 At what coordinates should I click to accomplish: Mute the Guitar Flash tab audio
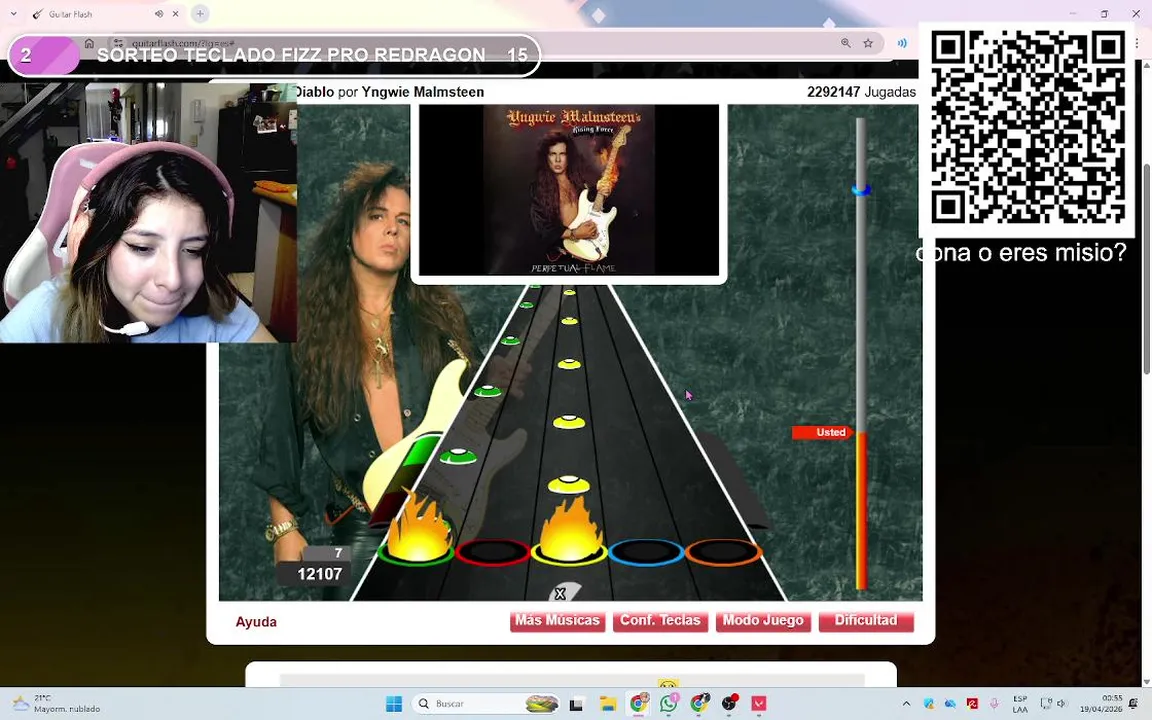[x=159, y=14]
